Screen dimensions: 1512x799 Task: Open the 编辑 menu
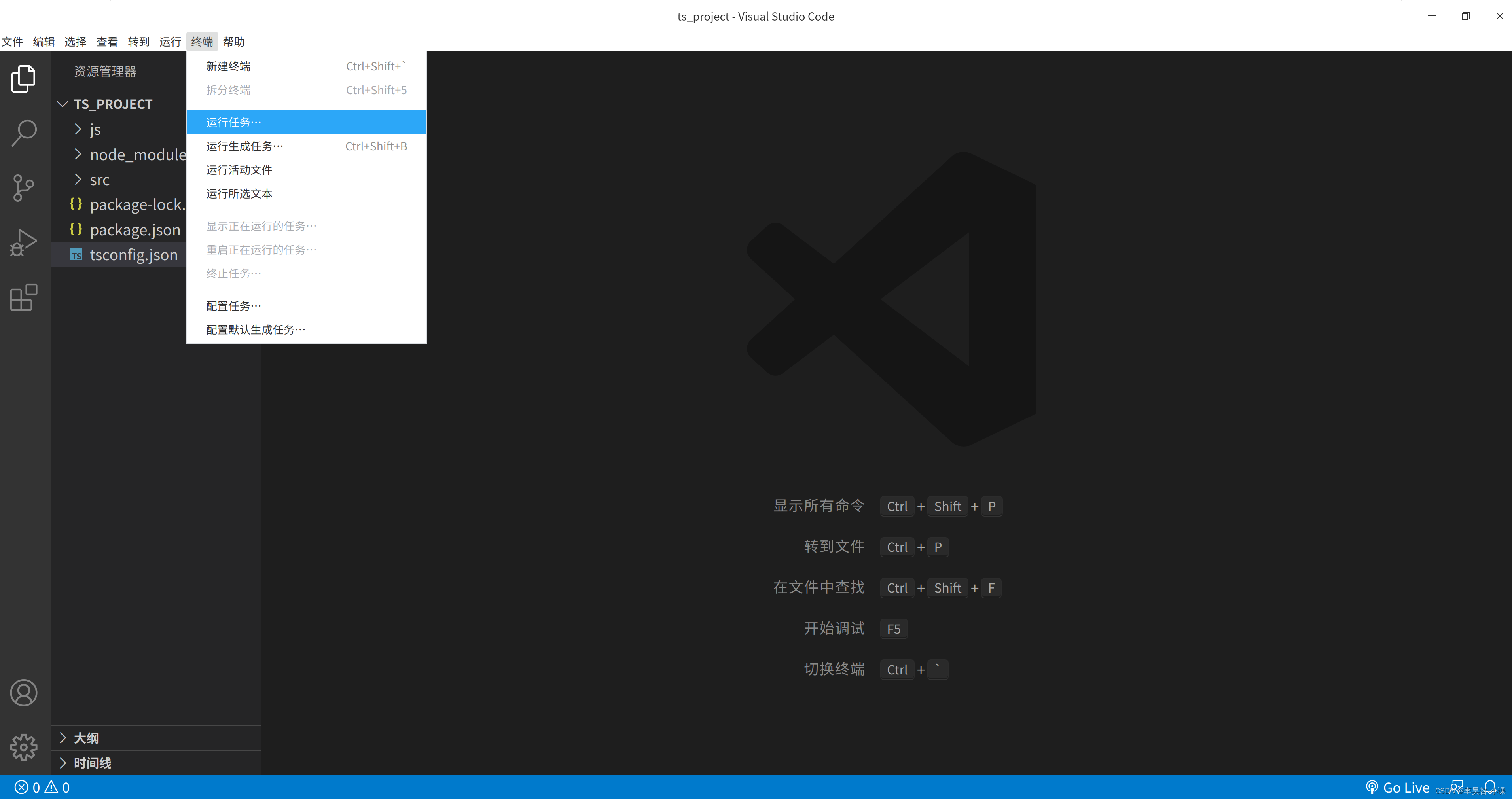44,42
